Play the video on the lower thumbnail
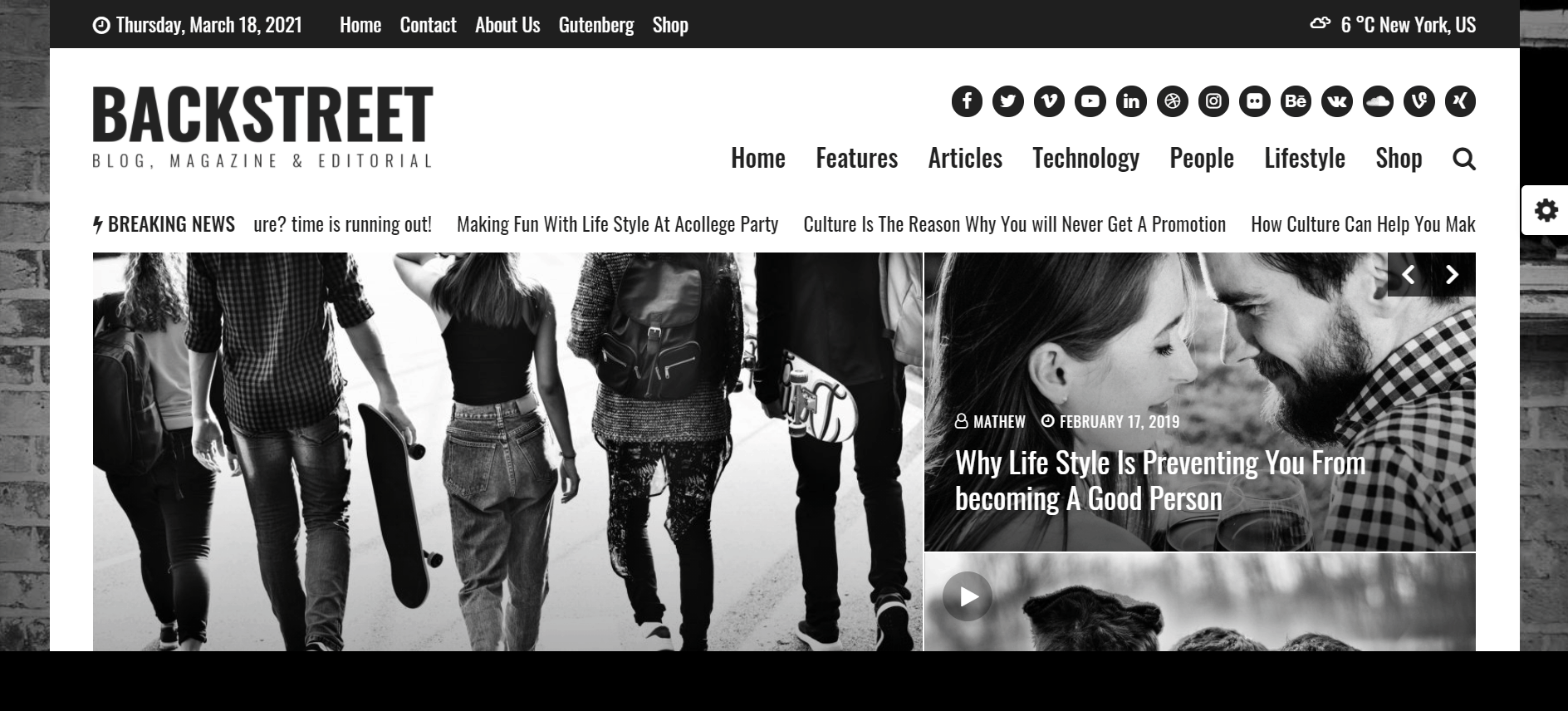1568x711 pixels. click(968, 596)
